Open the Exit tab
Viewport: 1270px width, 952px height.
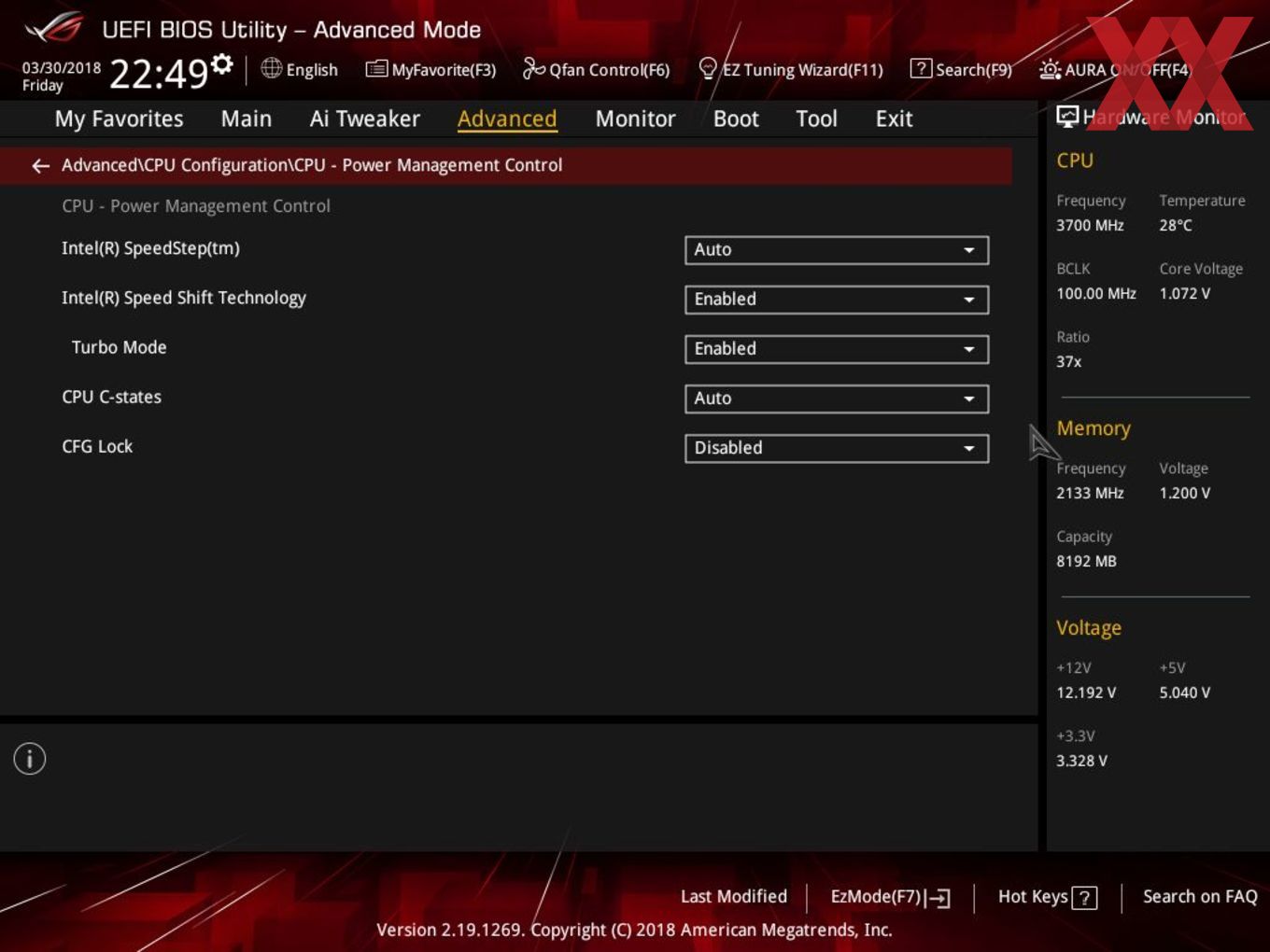894,119
